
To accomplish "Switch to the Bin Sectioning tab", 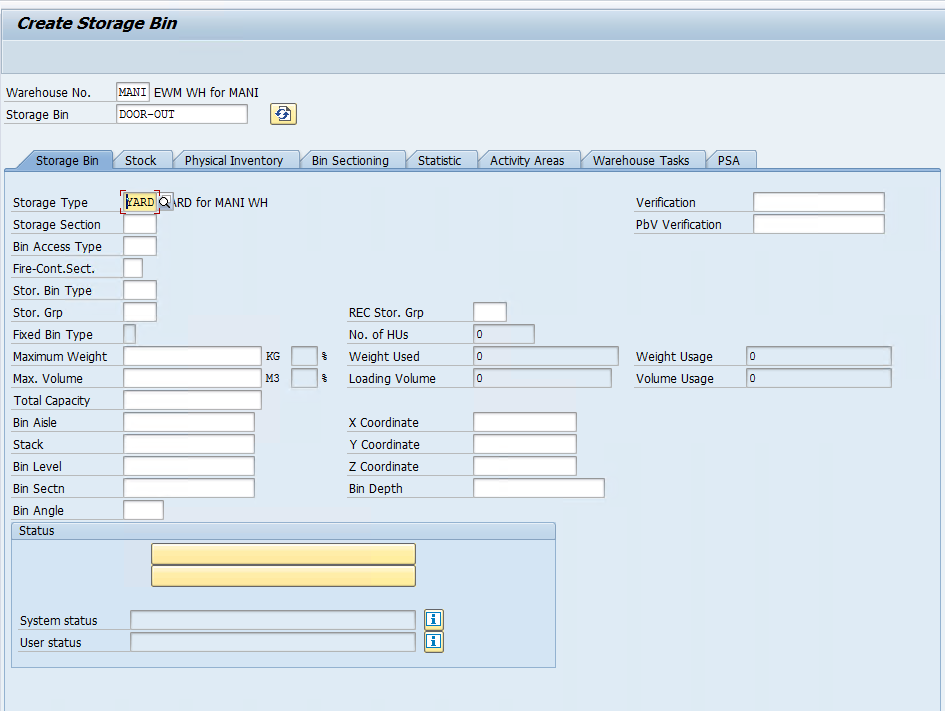I will [x=350, y=160].
